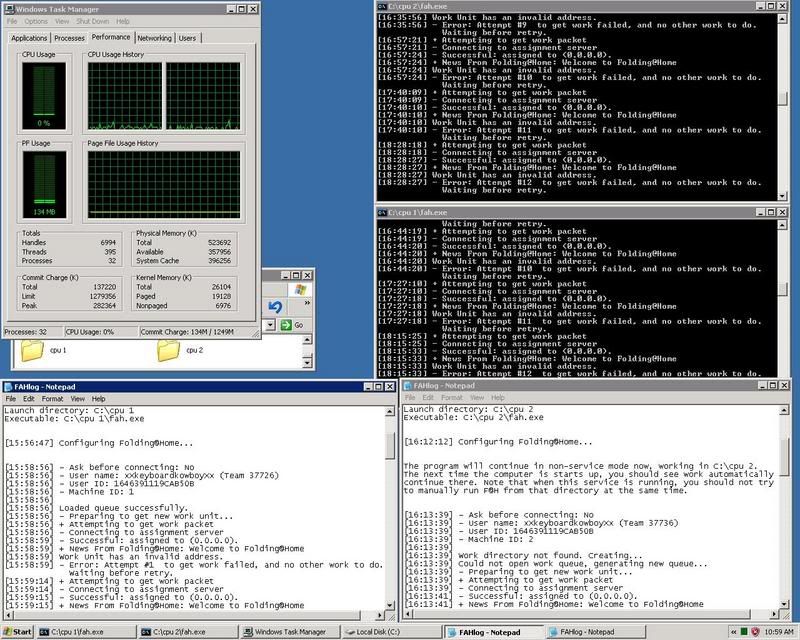Open Task Manager Shut Down menu

[93, 21]
